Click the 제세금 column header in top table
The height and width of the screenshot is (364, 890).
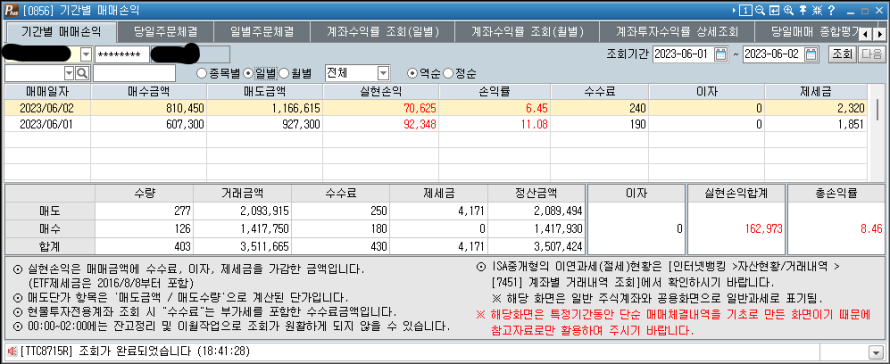click(816, 91)
